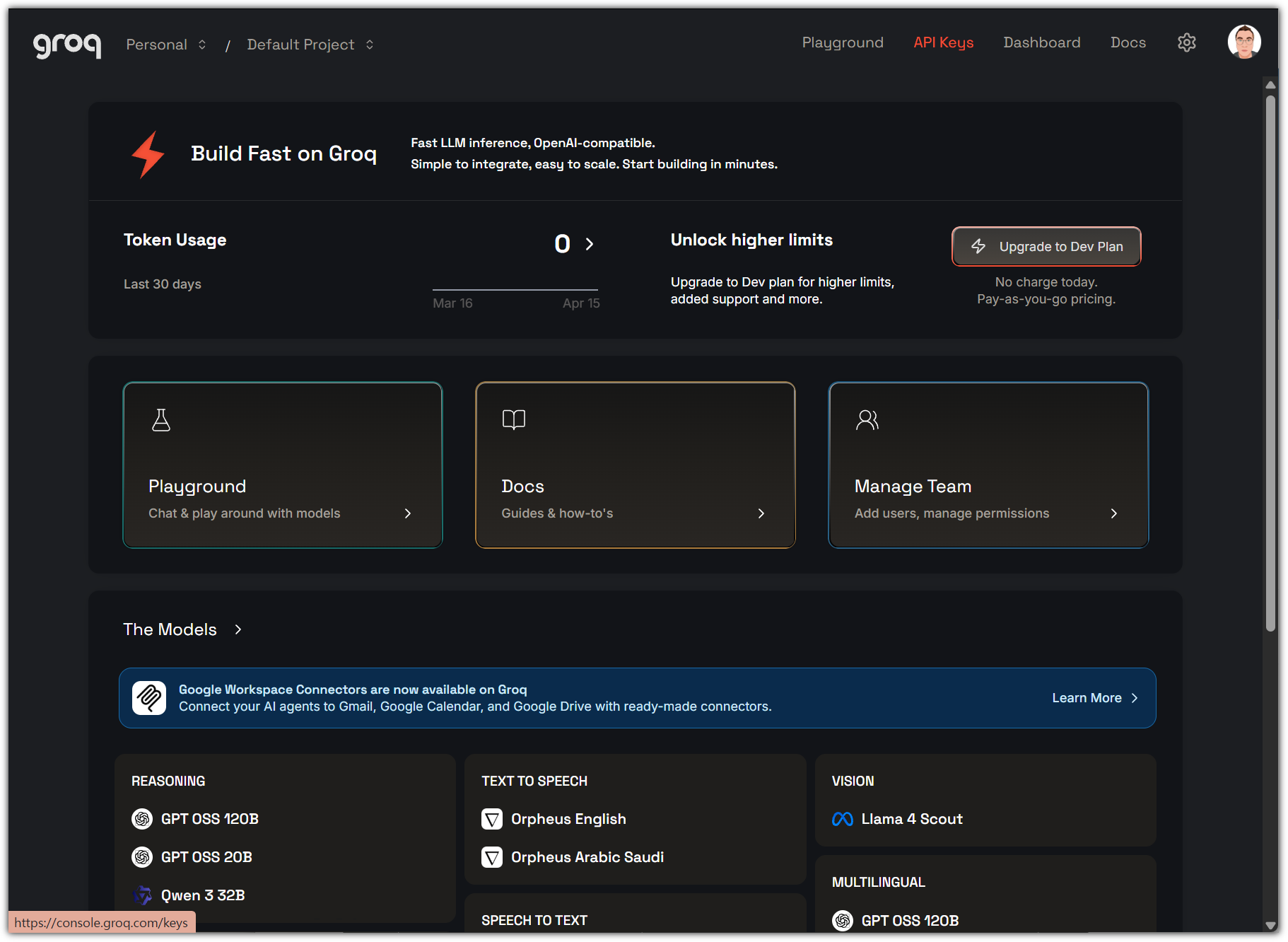This screenshot has height=942, width=1288.
Task: Select the Orpheus Arabic Saudi model
Action: click(x=587, y=857)
